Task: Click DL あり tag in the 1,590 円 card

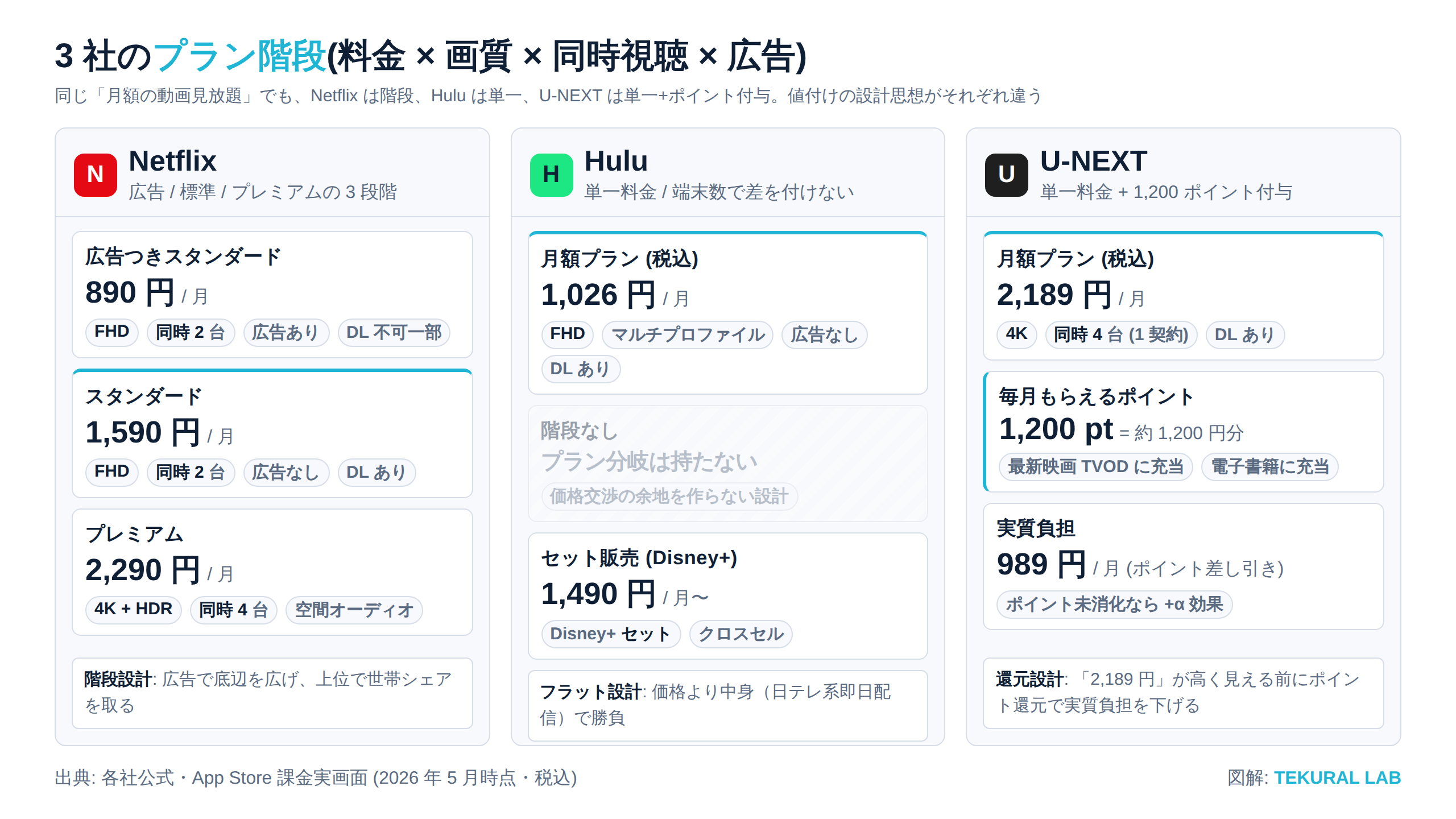Action: (x=376, y=472)
